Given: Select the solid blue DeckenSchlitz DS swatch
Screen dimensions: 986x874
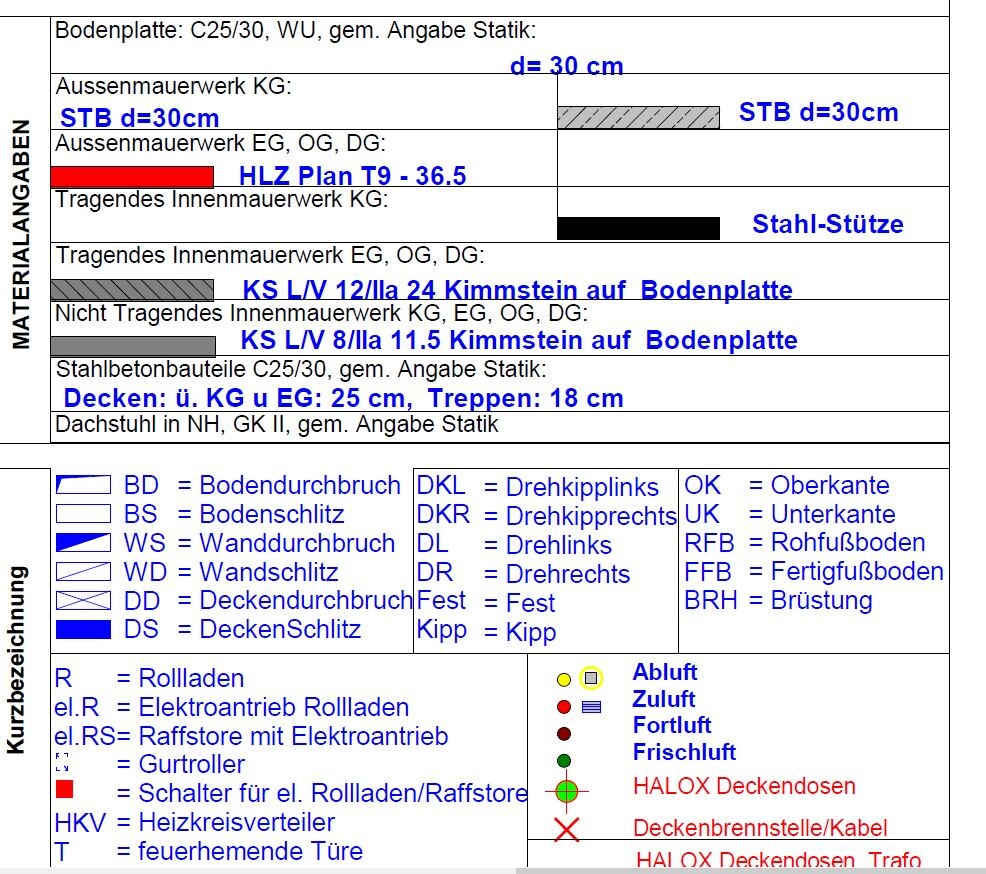Looking at the screenshot, I should (82, 630).
